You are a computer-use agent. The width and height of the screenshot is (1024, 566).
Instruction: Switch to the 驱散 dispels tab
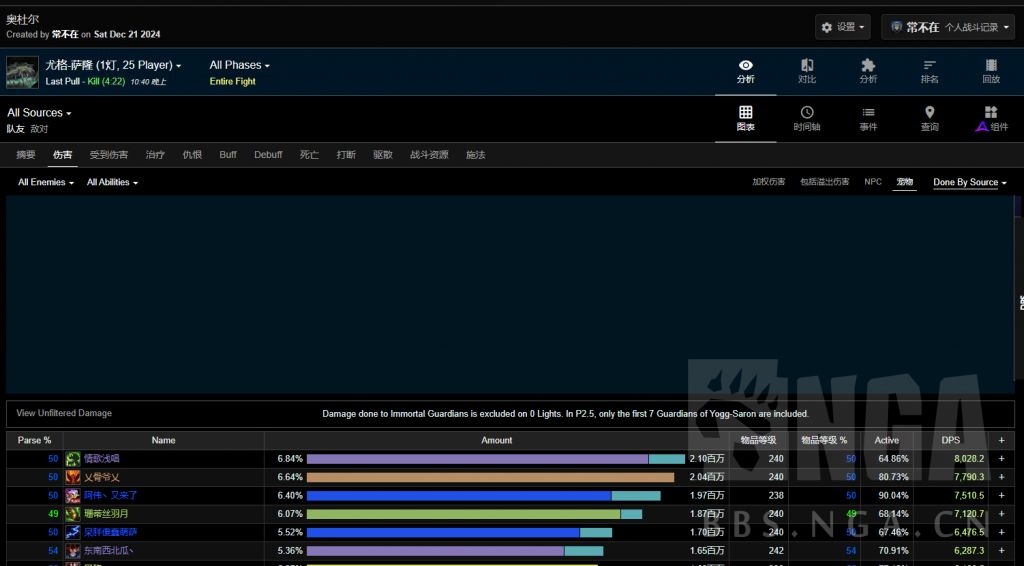pyautogui.click(x=383, y=155)
